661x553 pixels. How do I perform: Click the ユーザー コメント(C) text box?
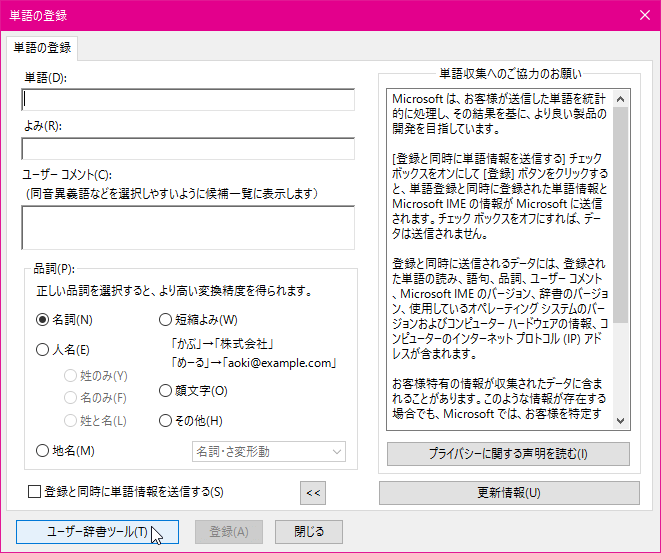click(188, 228)
